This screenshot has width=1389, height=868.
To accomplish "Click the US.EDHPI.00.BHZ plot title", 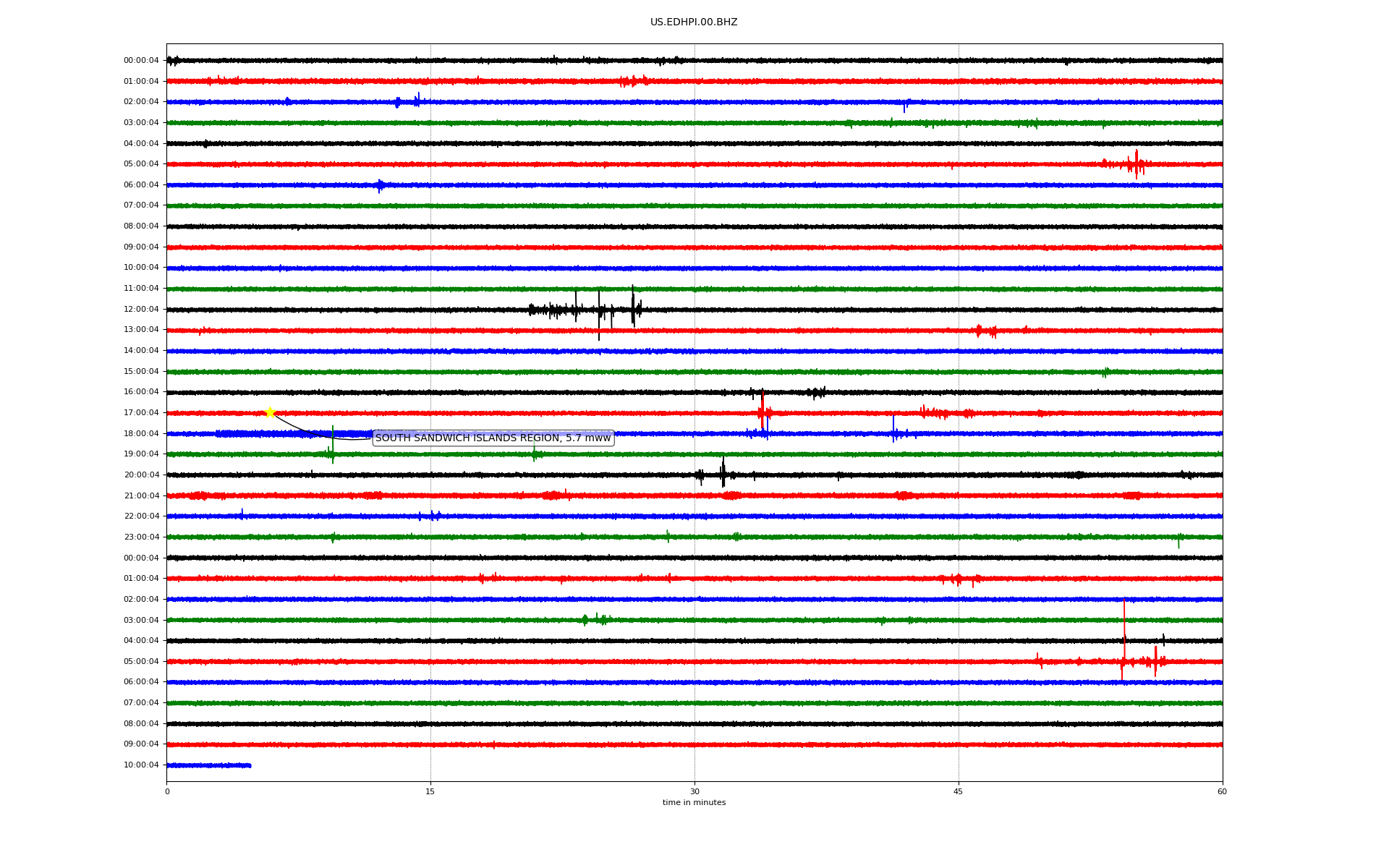I will 693,22.
